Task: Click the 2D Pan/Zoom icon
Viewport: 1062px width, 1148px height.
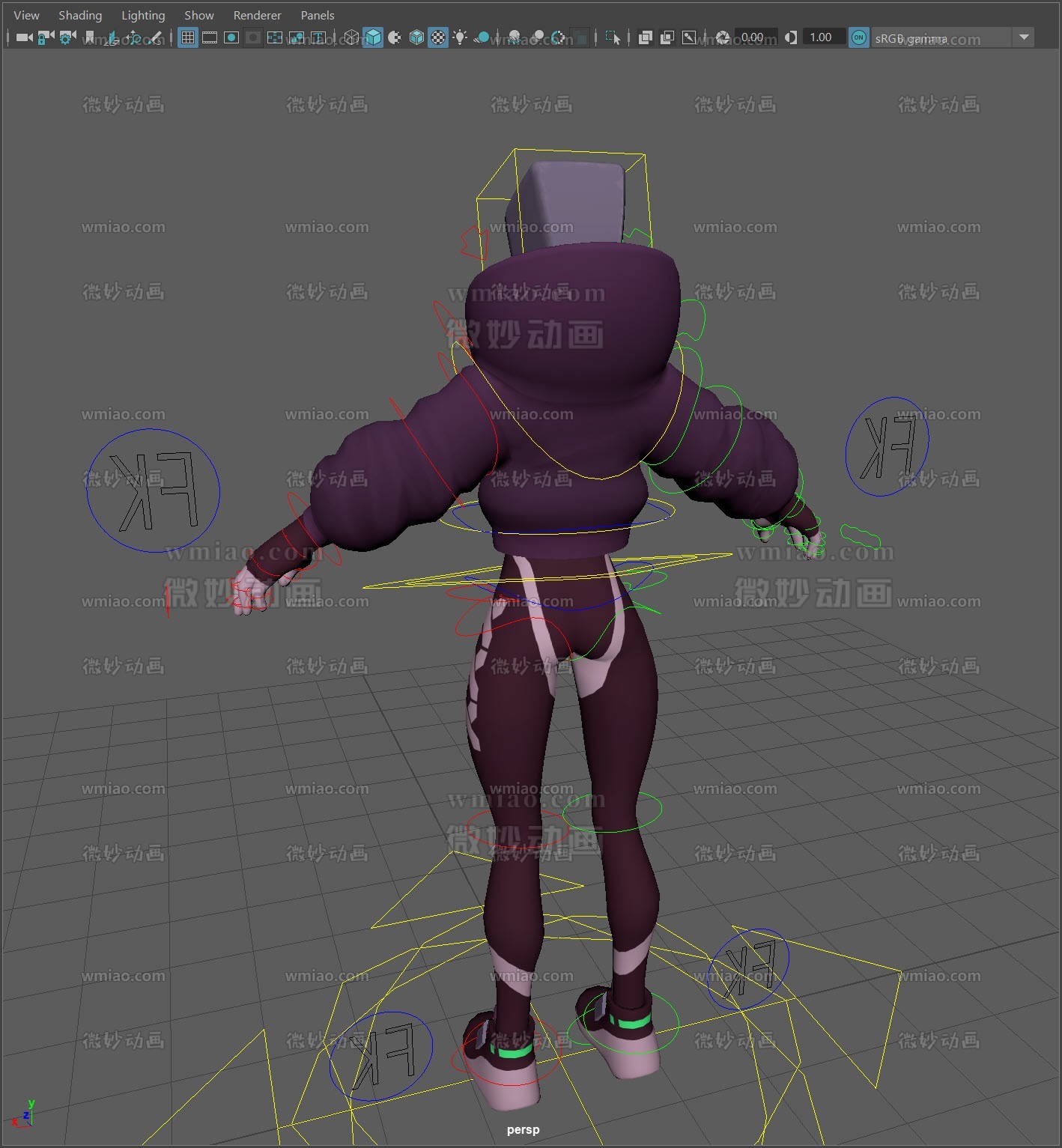Action: pyautogui.click(x=133, y=37)
